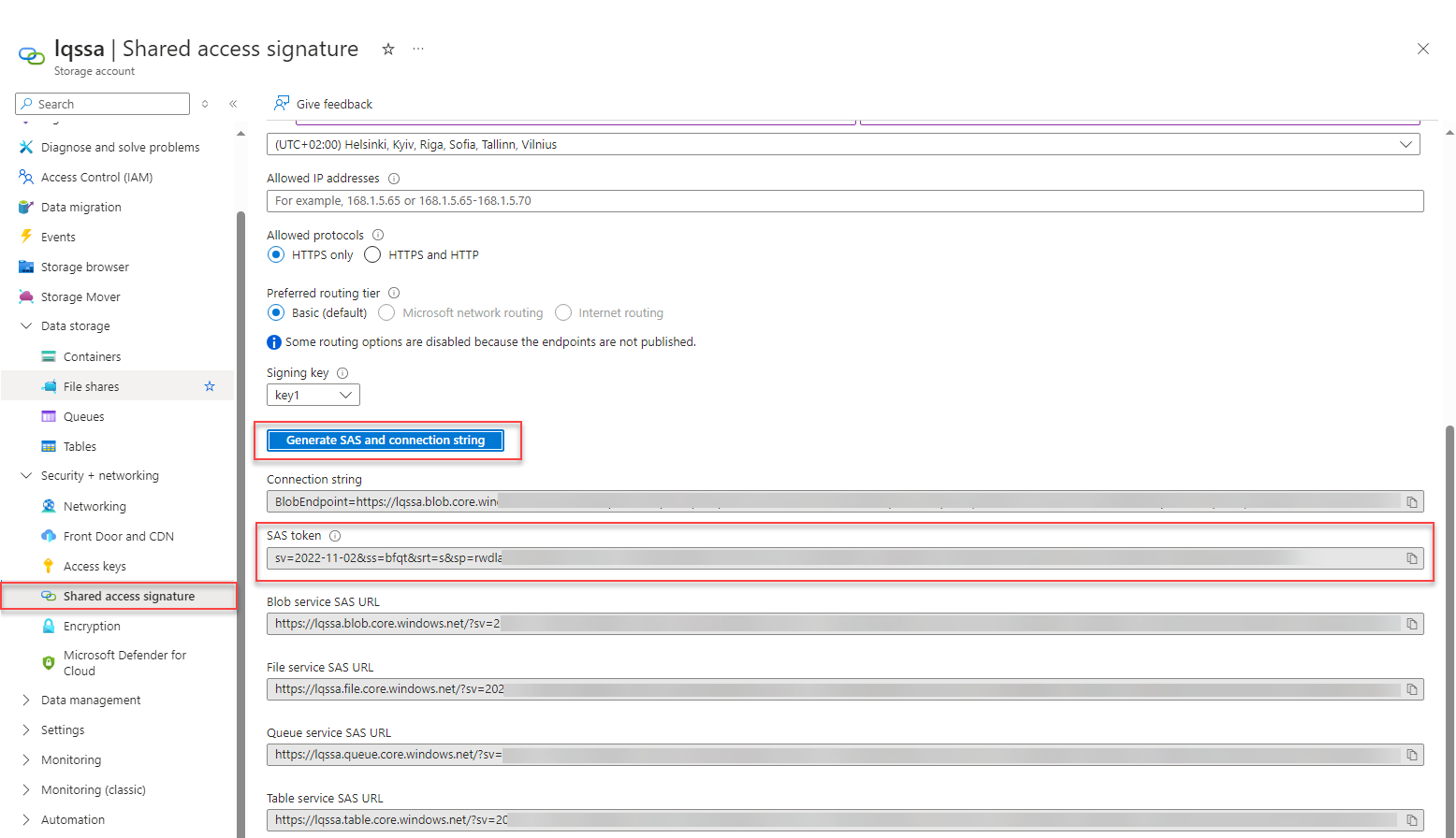This screenshot has width=1456, height=838.
Task: Select the HTTPS only protocol option
Action: (276, 254)
